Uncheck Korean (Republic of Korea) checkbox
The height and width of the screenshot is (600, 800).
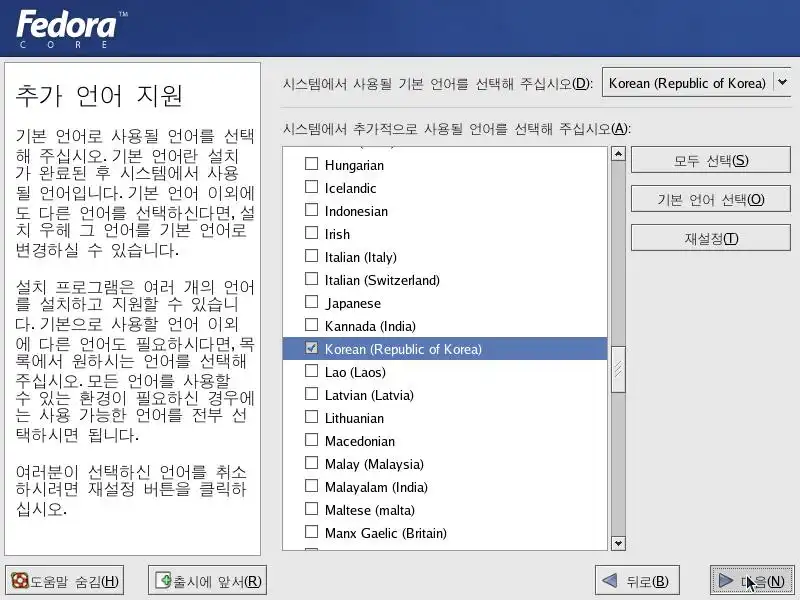(311, 348)
